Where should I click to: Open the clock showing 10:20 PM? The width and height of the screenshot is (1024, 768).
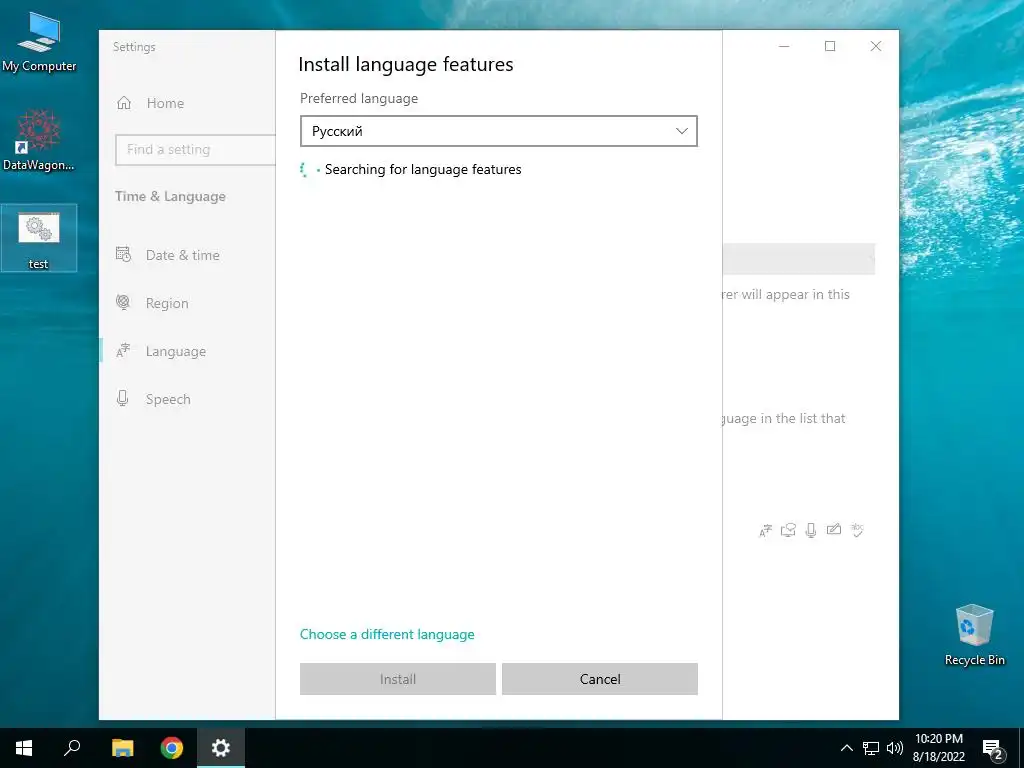(x=938, y=748)
